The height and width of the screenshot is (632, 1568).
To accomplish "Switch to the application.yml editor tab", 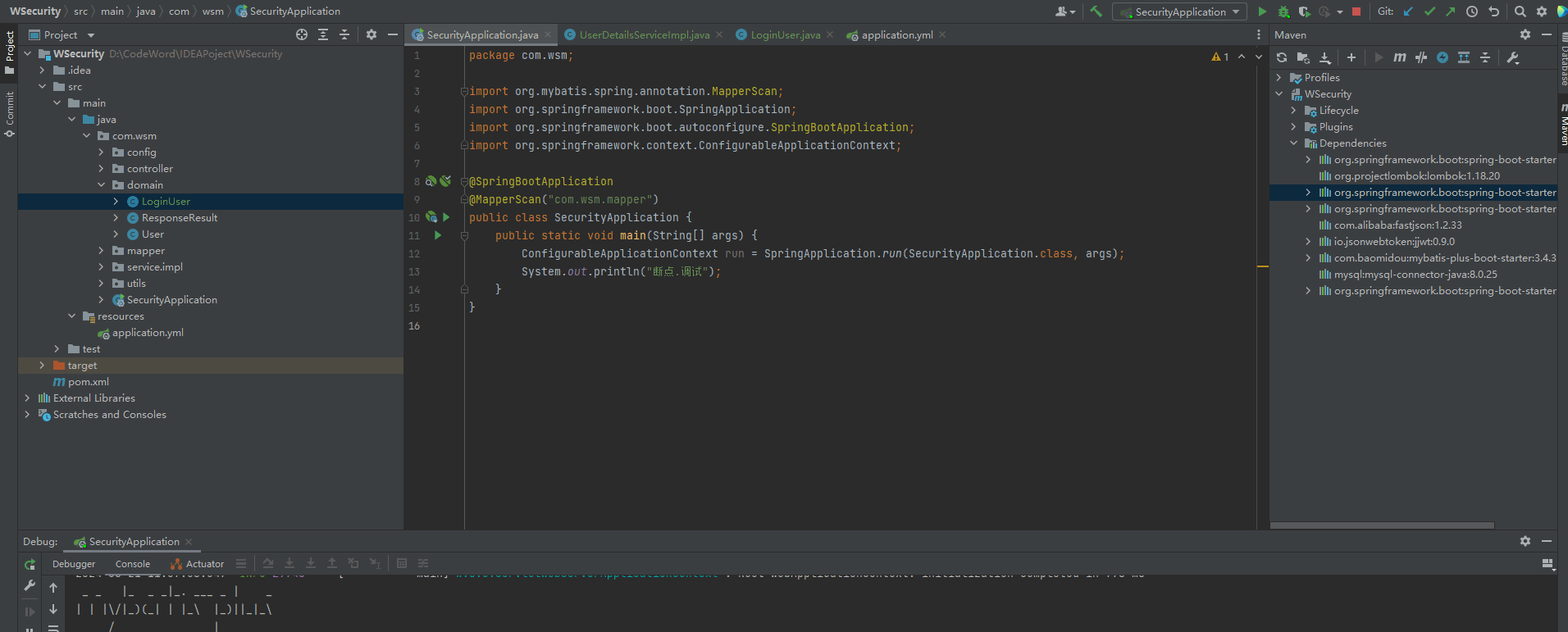I will pos(896,35).
